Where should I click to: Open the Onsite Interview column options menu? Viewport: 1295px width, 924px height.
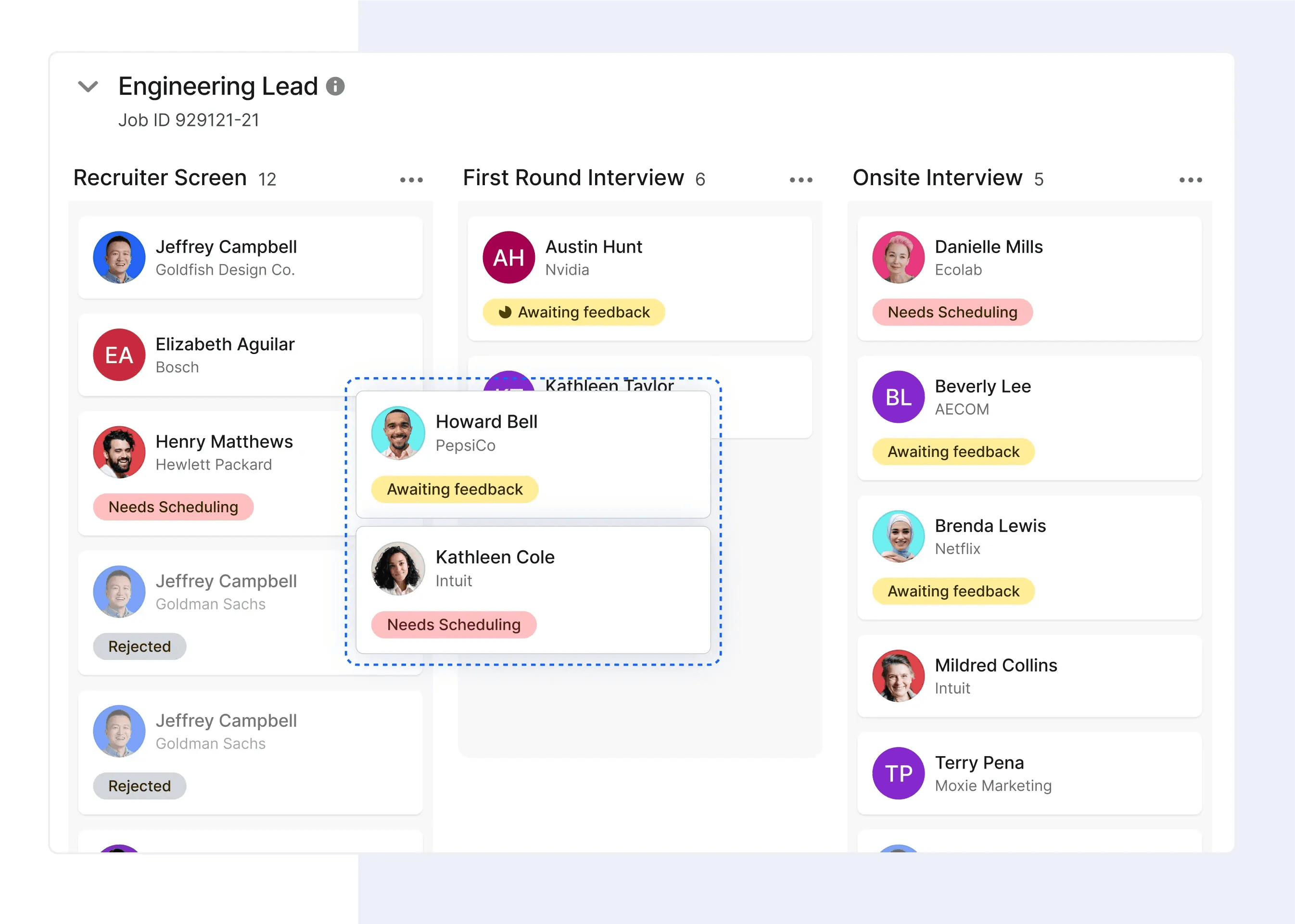click(1190, 178)
